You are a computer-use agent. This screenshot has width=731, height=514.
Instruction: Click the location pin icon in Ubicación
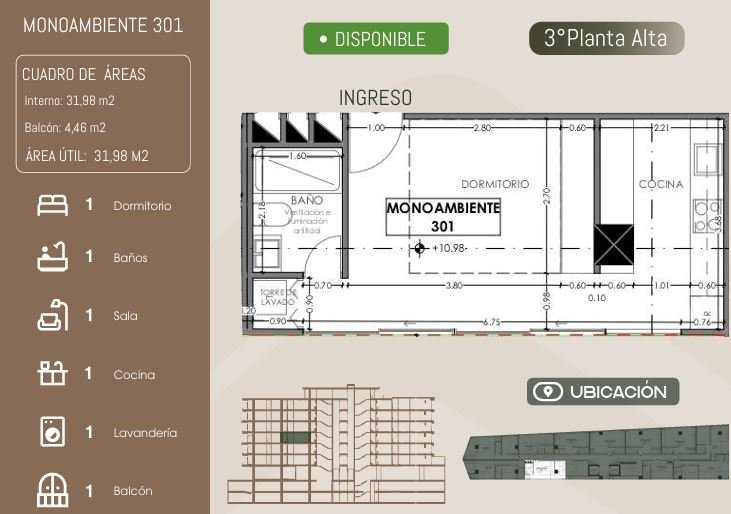(x=548, y=391)
